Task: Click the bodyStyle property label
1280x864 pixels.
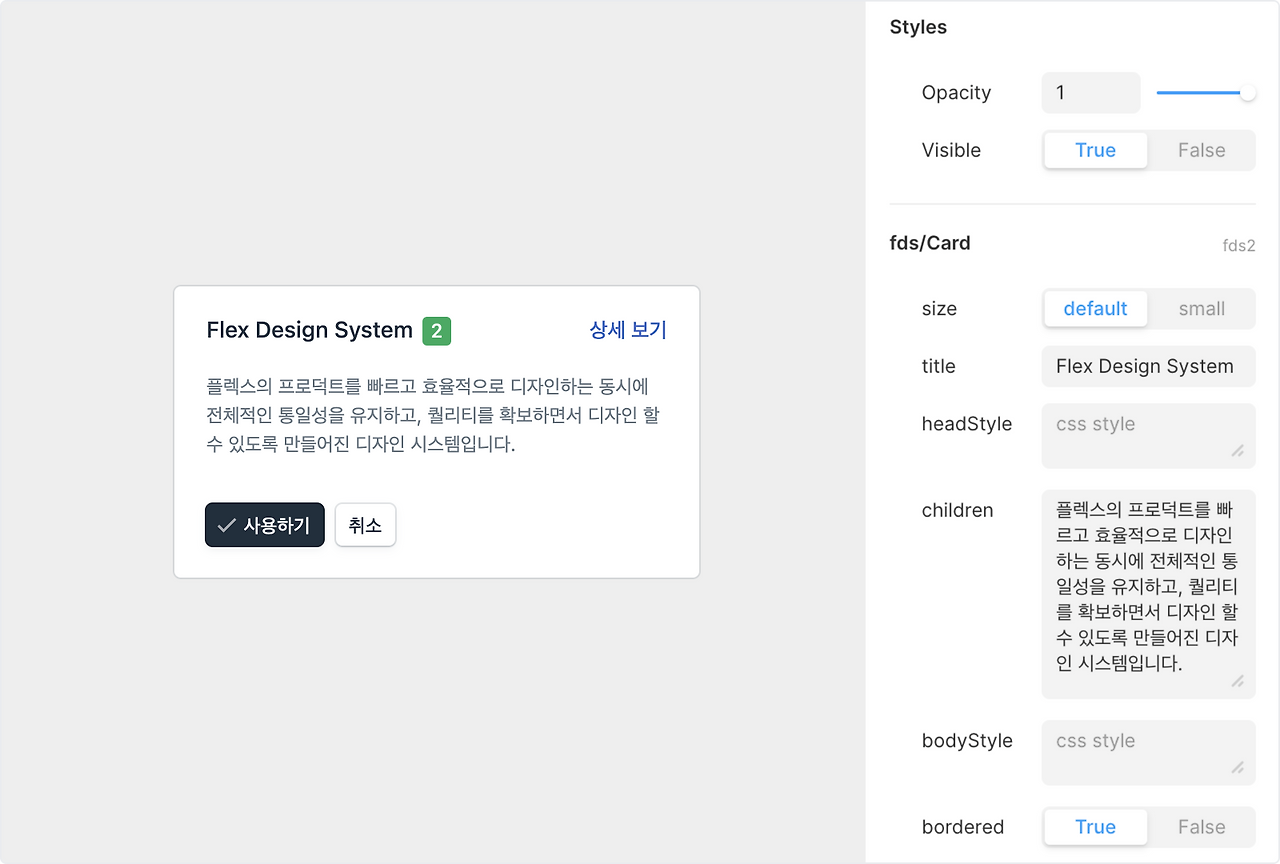Action: click(967, 741)
